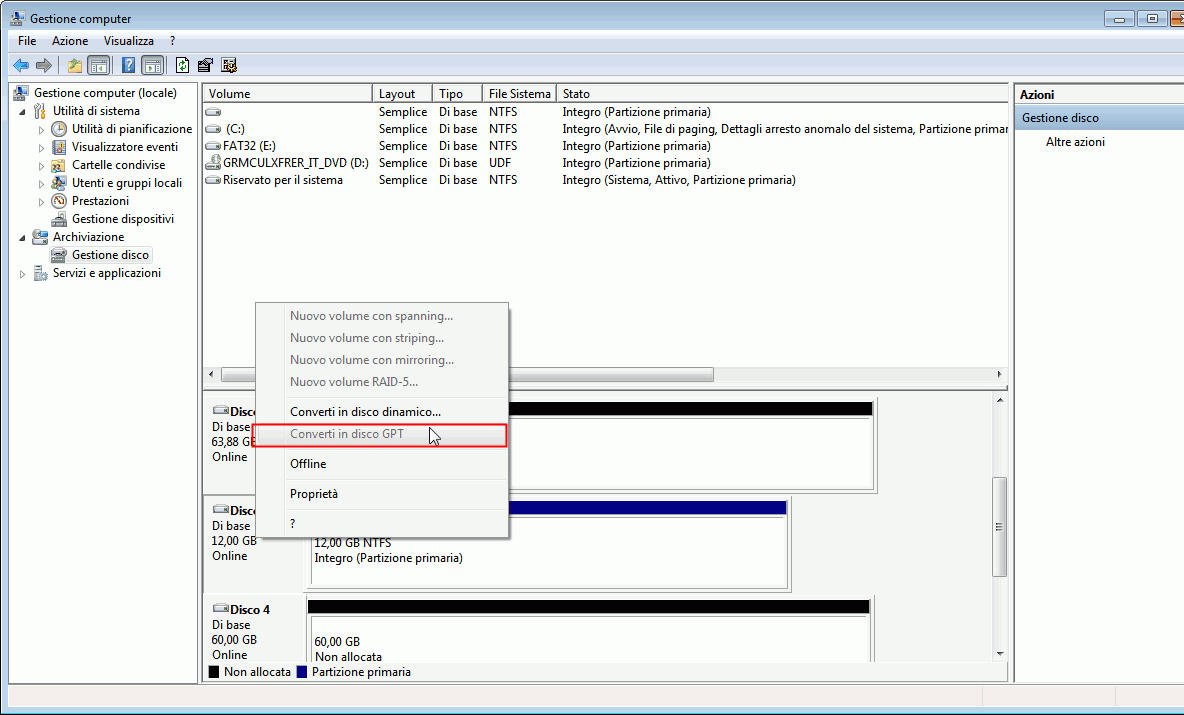Click the gray Forward arrow toolbar icon
Screen dimensions: 1184x715
[x=44, y=66]
